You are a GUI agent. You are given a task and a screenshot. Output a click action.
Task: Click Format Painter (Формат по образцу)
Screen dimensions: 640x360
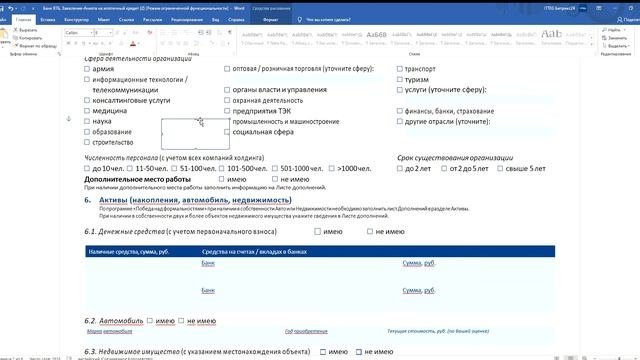(x=35, y=46)
